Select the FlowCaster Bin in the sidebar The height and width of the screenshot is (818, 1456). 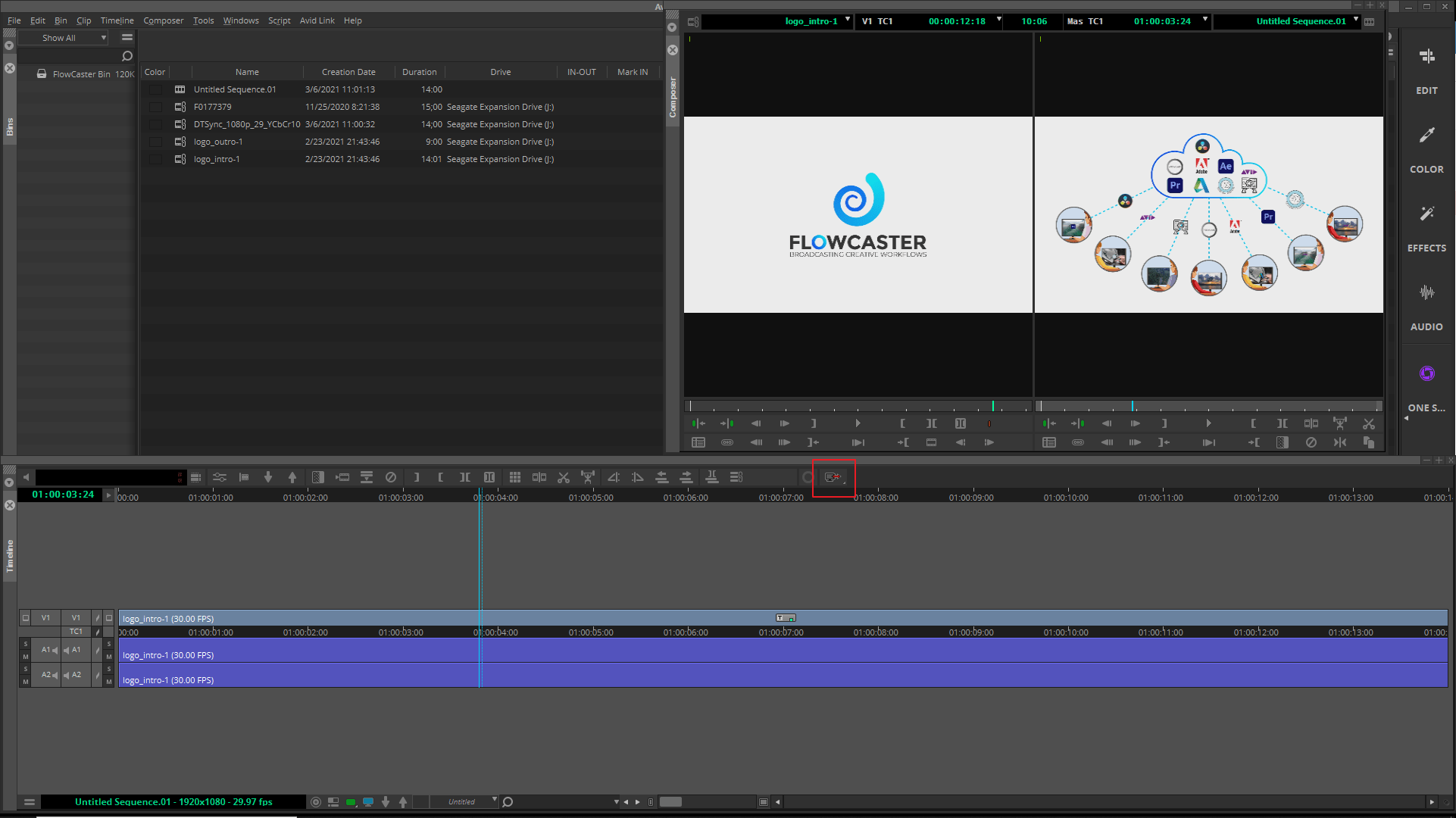(81, 74)
